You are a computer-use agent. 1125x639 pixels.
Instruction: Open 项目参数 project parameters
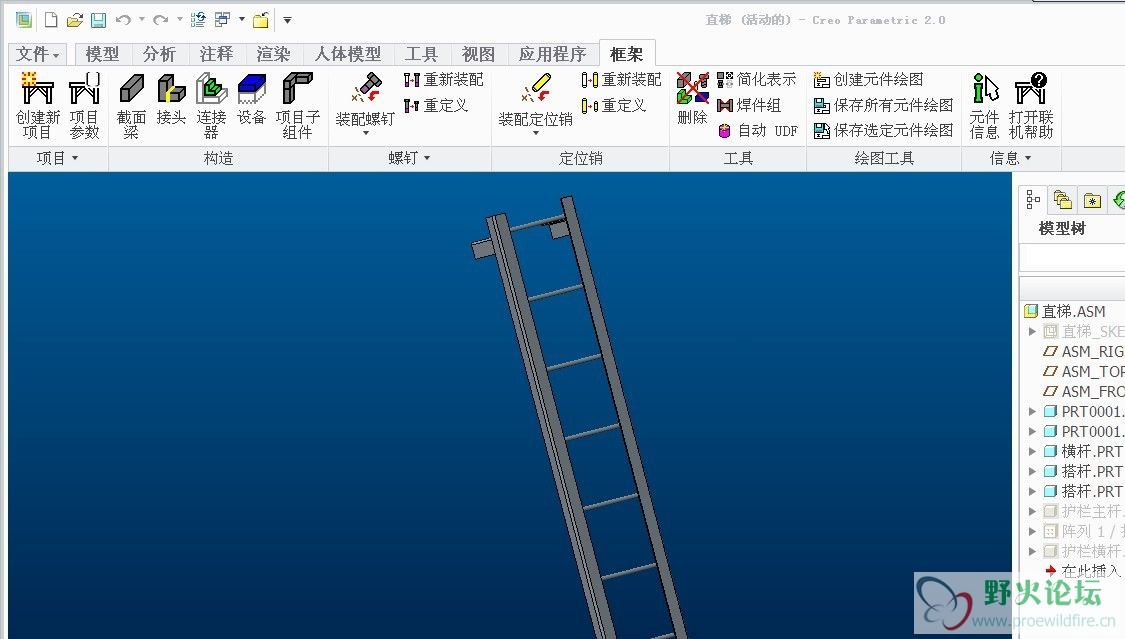coord(84,106)
